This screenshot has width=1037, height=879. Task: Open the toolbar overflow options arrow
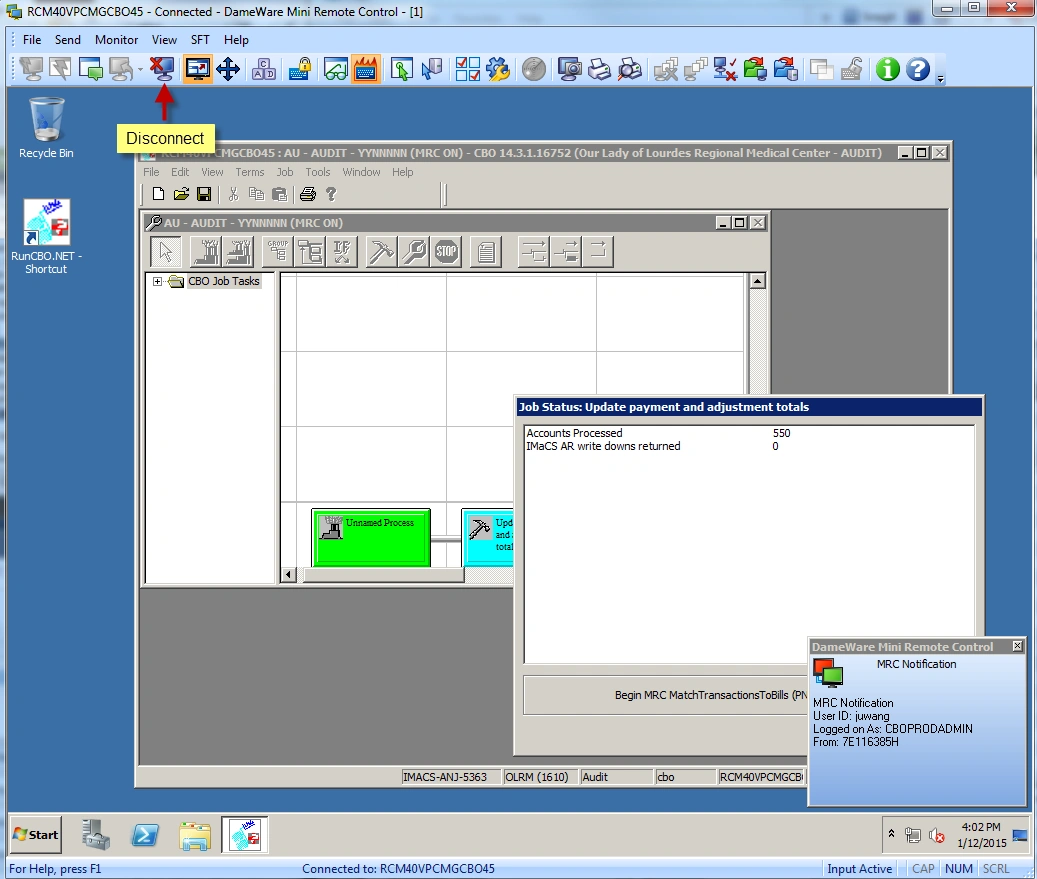[x=940, y=77]
